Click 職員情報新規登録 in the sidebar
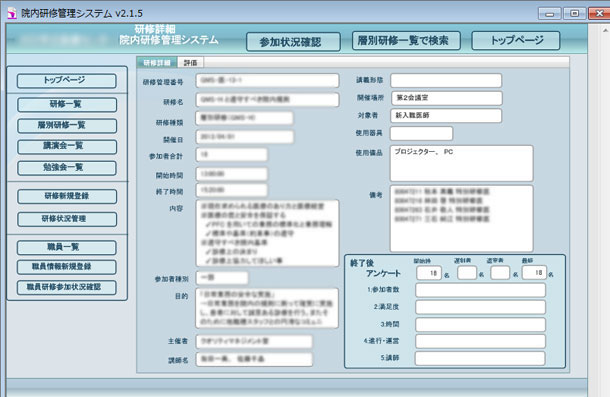Image resolution: width=610 pixels, height=397 pixels. pyautogui.click(x=67, y=267)
